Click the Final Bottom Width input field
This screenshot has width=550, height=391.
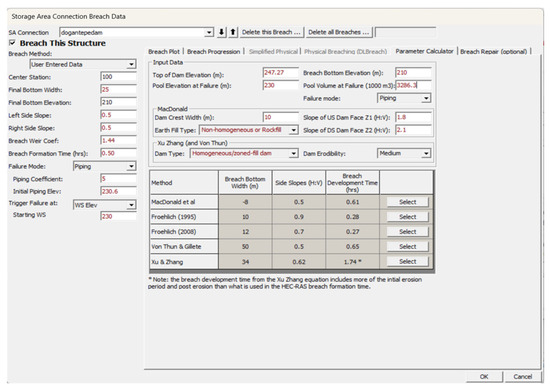tap(118, 89)
